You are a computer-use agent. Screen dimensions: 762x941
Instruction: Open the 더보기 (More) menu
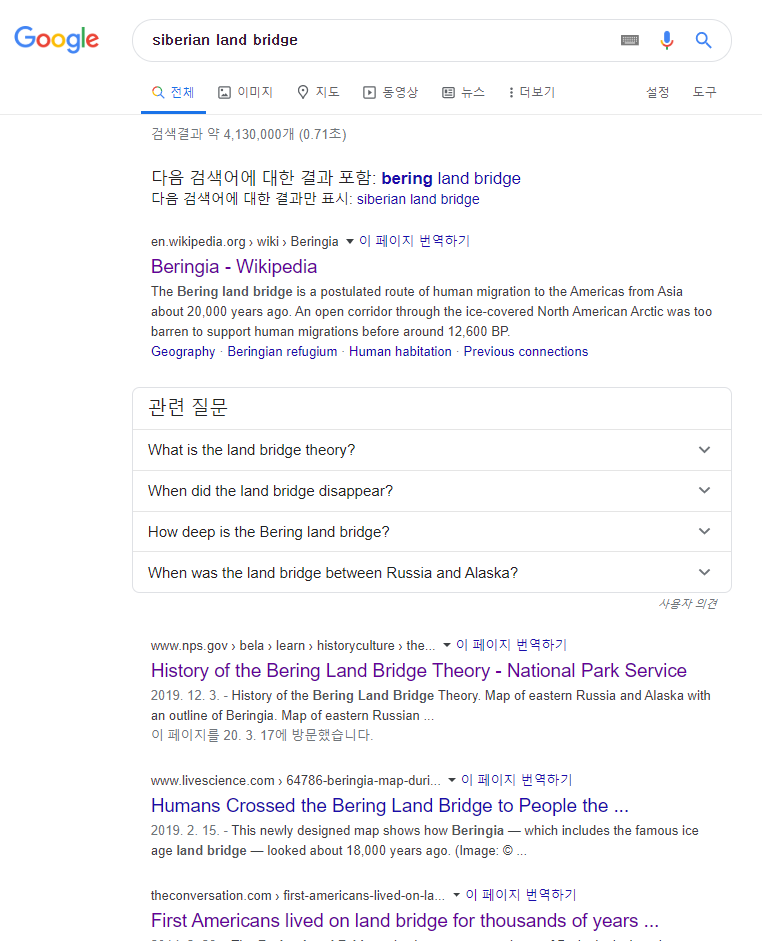point(532,92)
